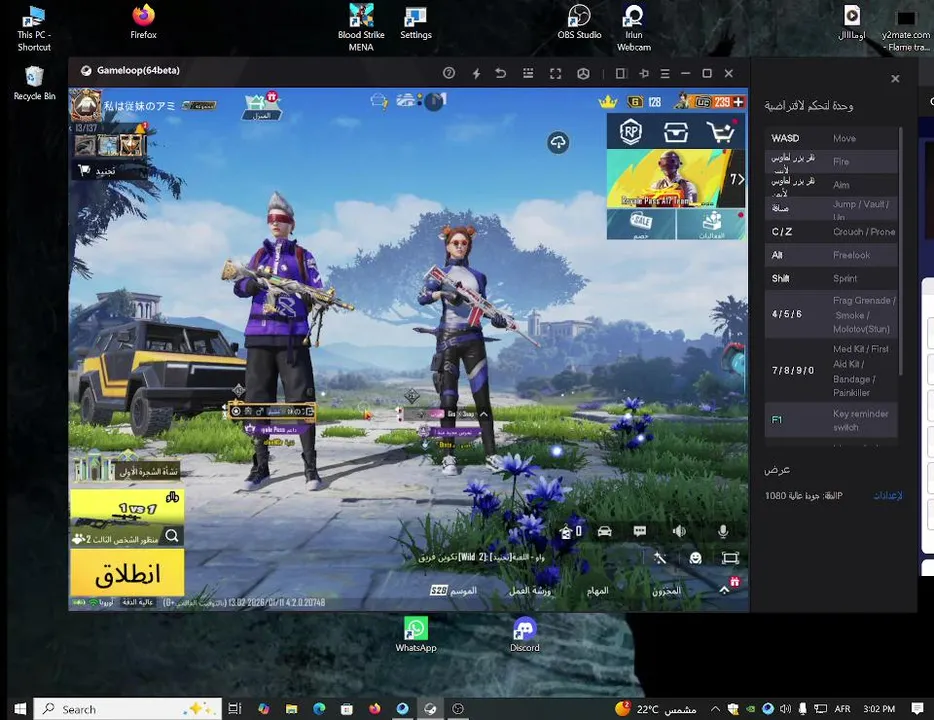Click the C / Z Crouch / Prone row
Screen dimensions: 934x720
[832, 232]
